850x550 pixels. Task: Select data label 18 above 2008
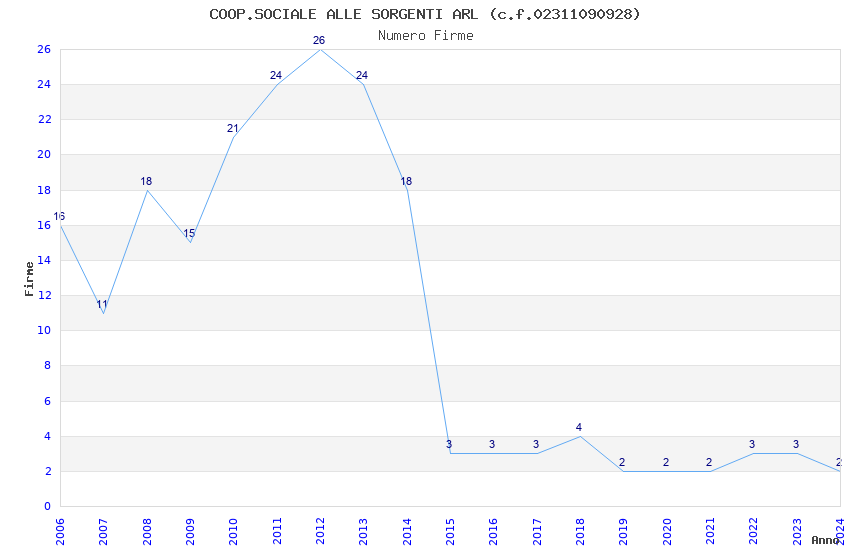click(x=146, y=181)
